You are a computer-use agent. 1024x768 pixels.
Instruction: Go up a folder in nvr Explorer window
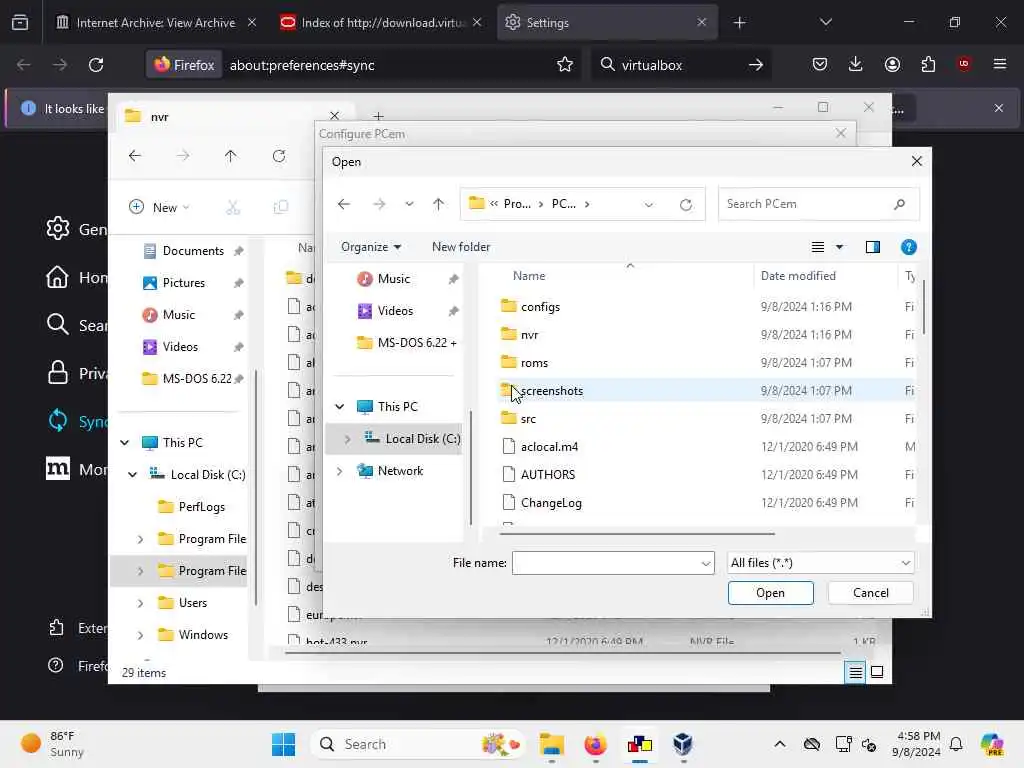(230, 156)
